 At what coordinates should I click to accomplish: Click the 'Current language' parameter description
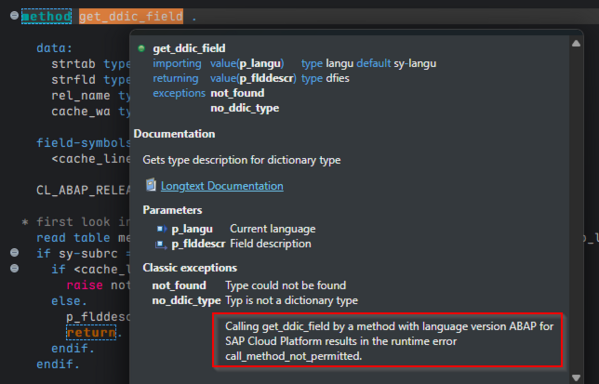[273, 229]
